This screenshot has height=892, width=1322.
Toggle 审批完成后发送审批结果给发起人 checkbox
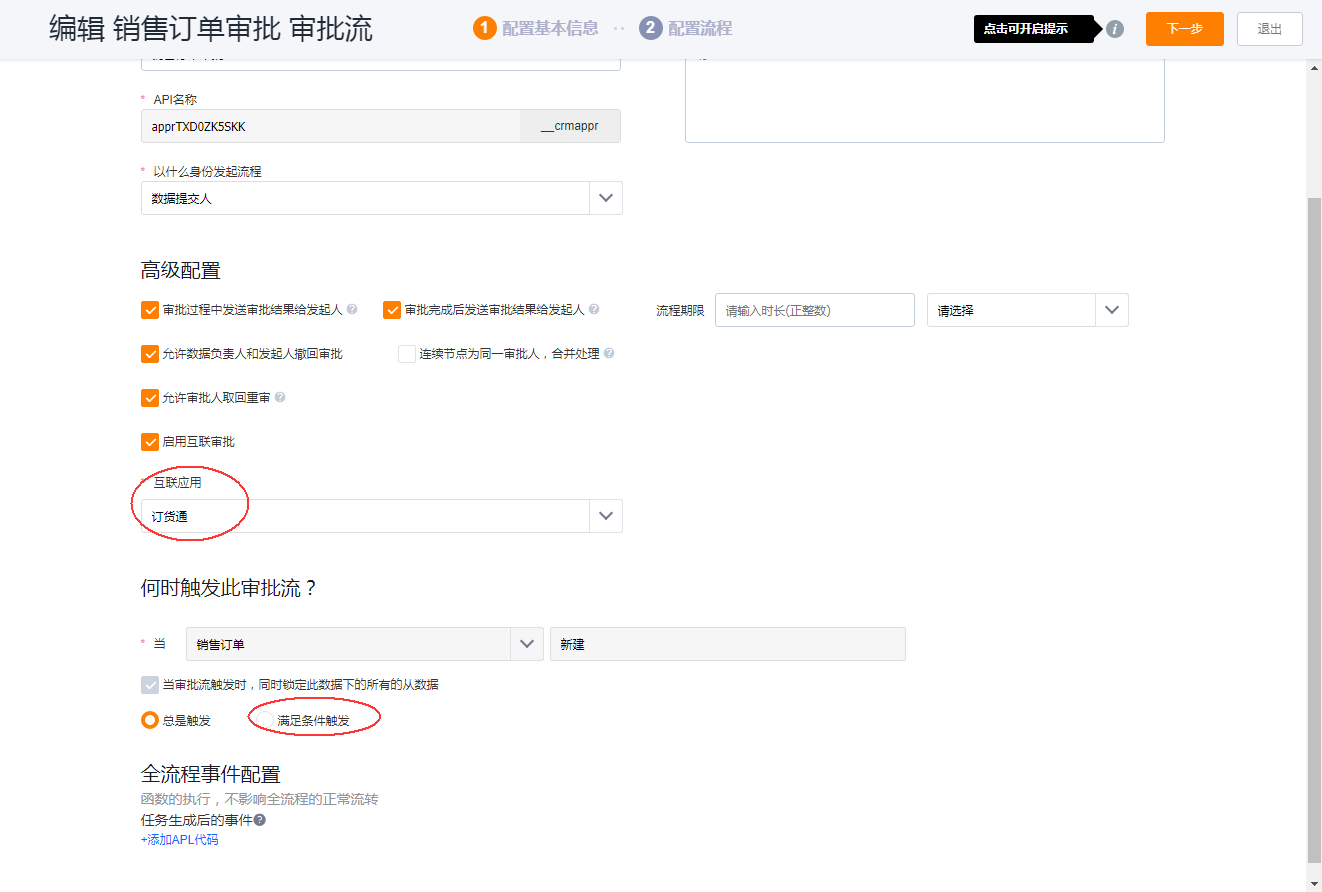pos(392,310)
